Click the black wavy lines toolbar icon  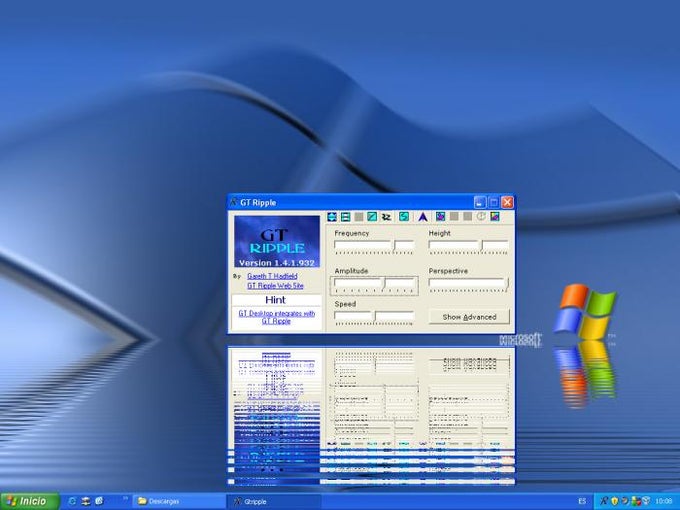(386, 217)
